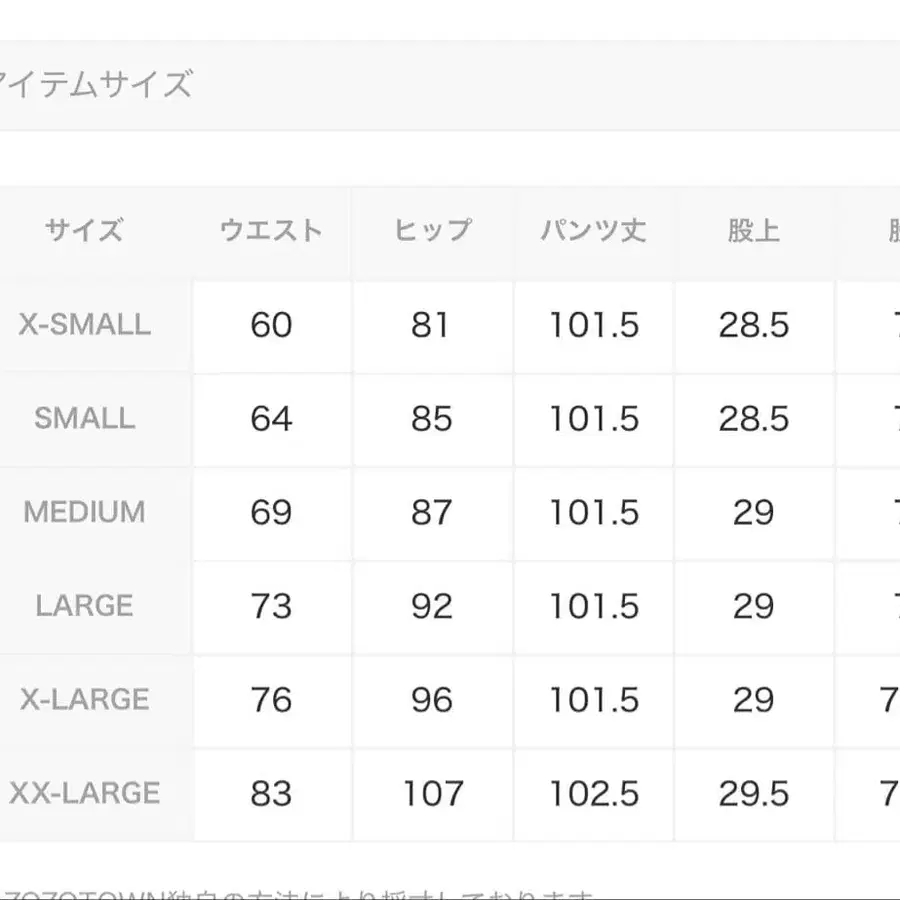Image resolution: width=900 pixels, height=900 pixels.
Task: Click waist value 60 for X-SMALL
Action: pyautogui.click(x=271, y=325)
